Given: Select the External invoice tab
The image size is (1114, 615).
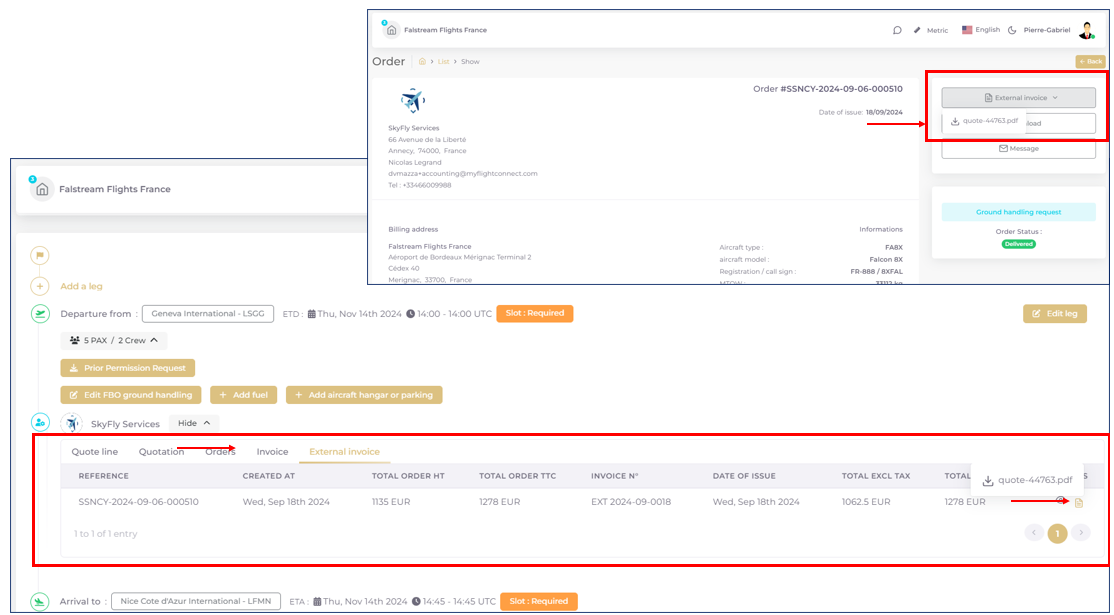Looking at the screenshot, I should (x=345, y=452).
